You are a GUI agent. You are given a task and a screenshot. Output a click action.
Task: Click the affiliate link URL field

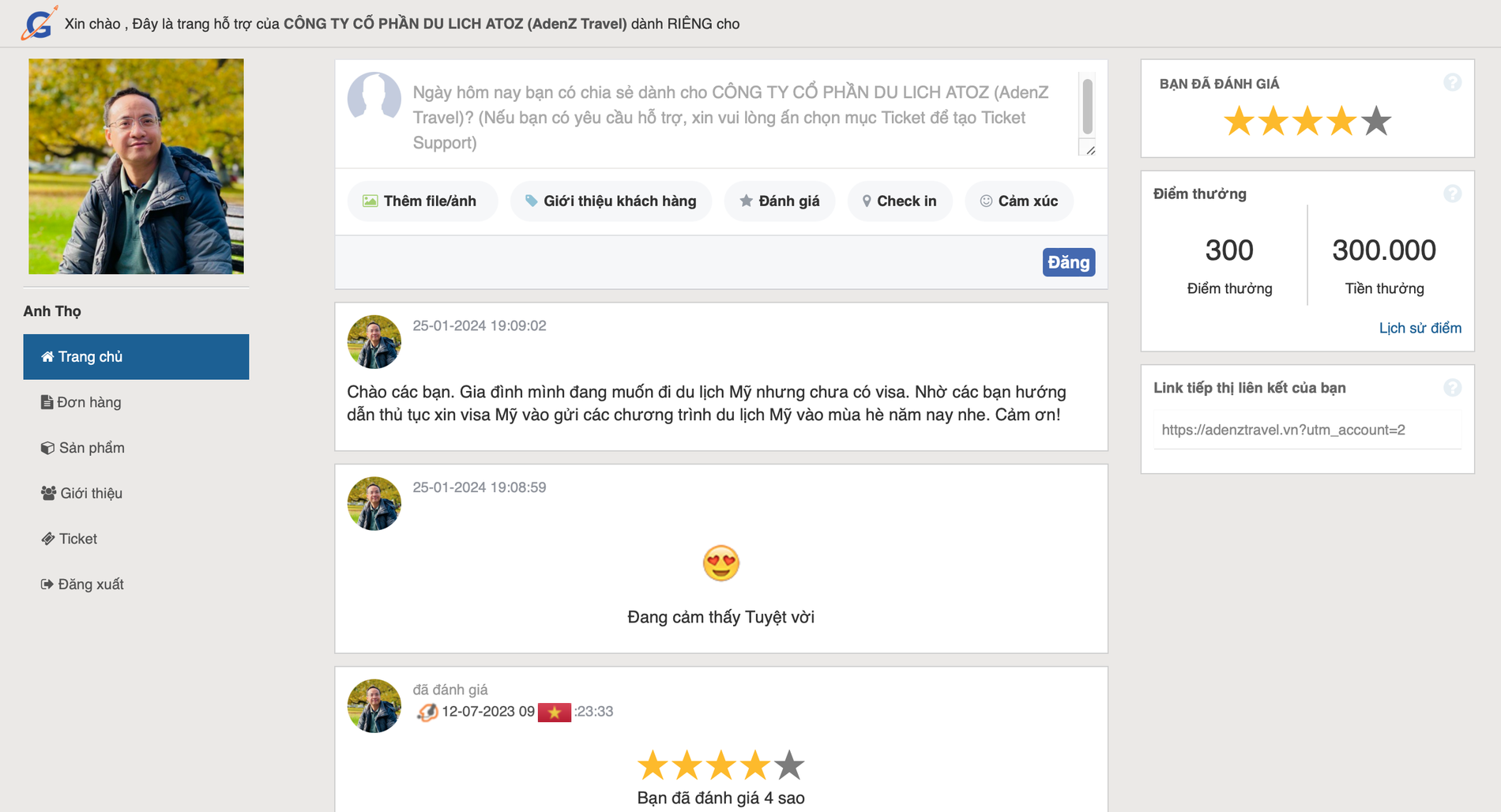pyautogui.click(x=1307, y=430)
